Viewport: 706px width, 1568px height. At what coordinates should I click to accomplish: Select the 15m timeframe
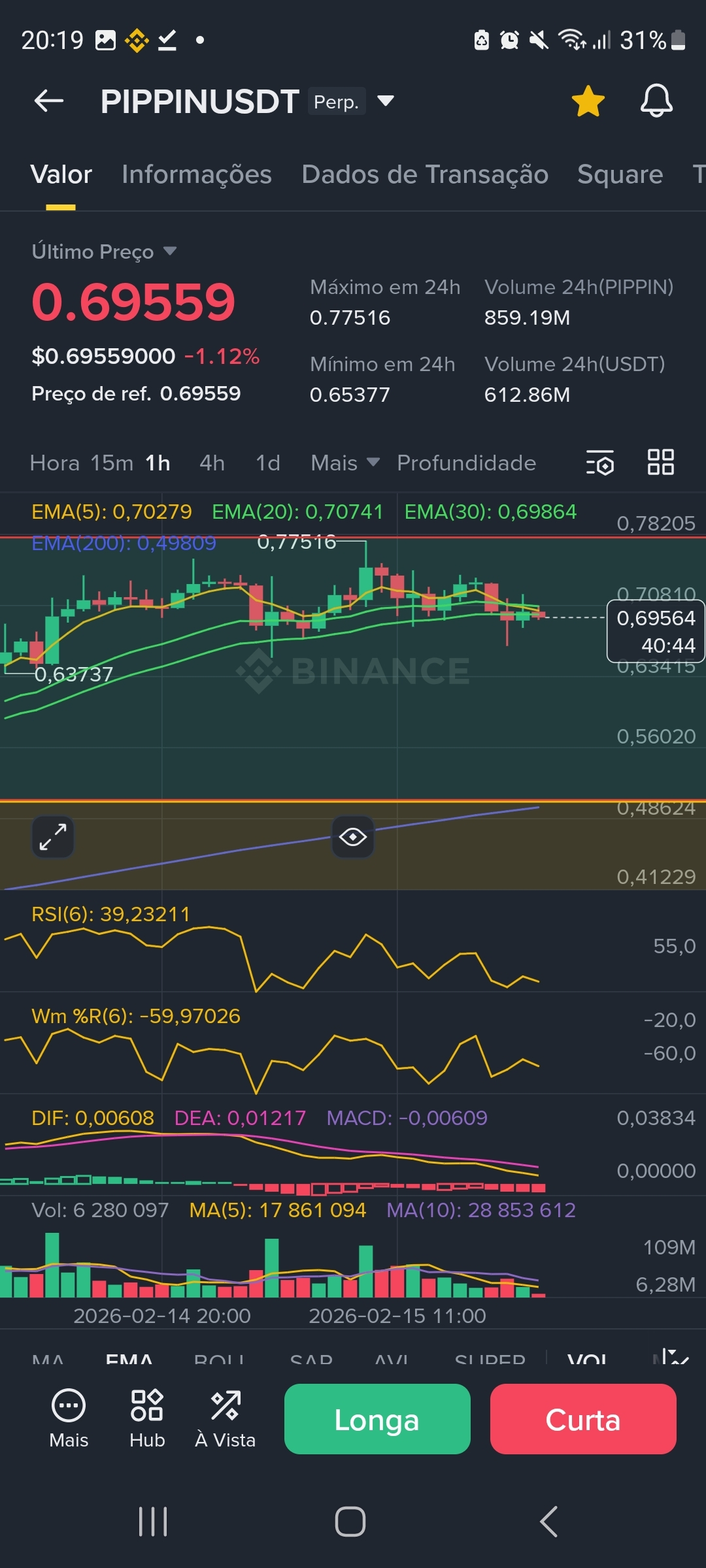(x=112, y=463)
